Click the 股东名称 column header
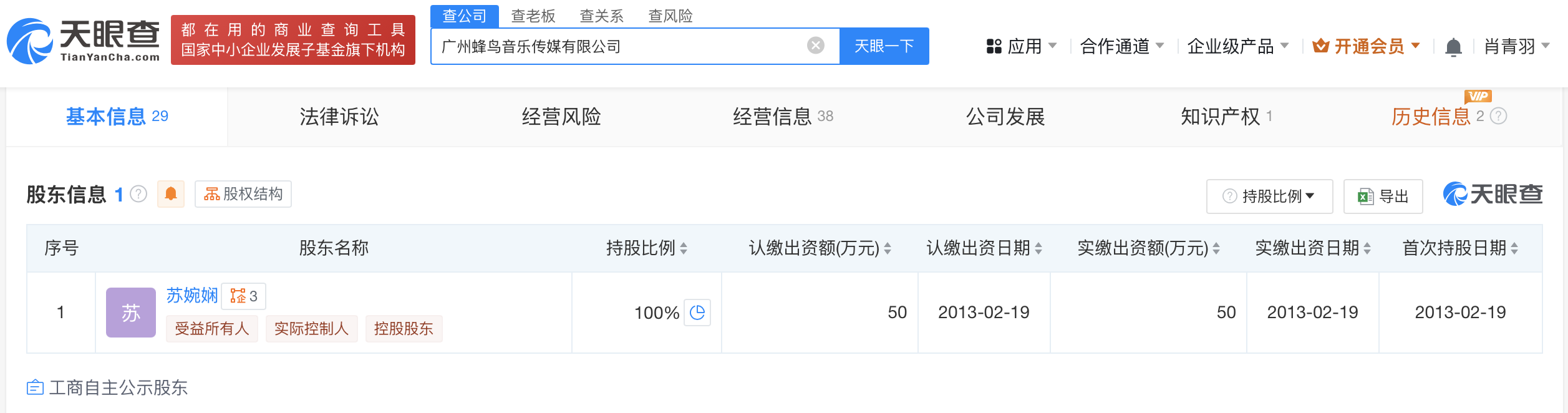The height and width of the screenshot is (413, 1568). tap(334, 248)
